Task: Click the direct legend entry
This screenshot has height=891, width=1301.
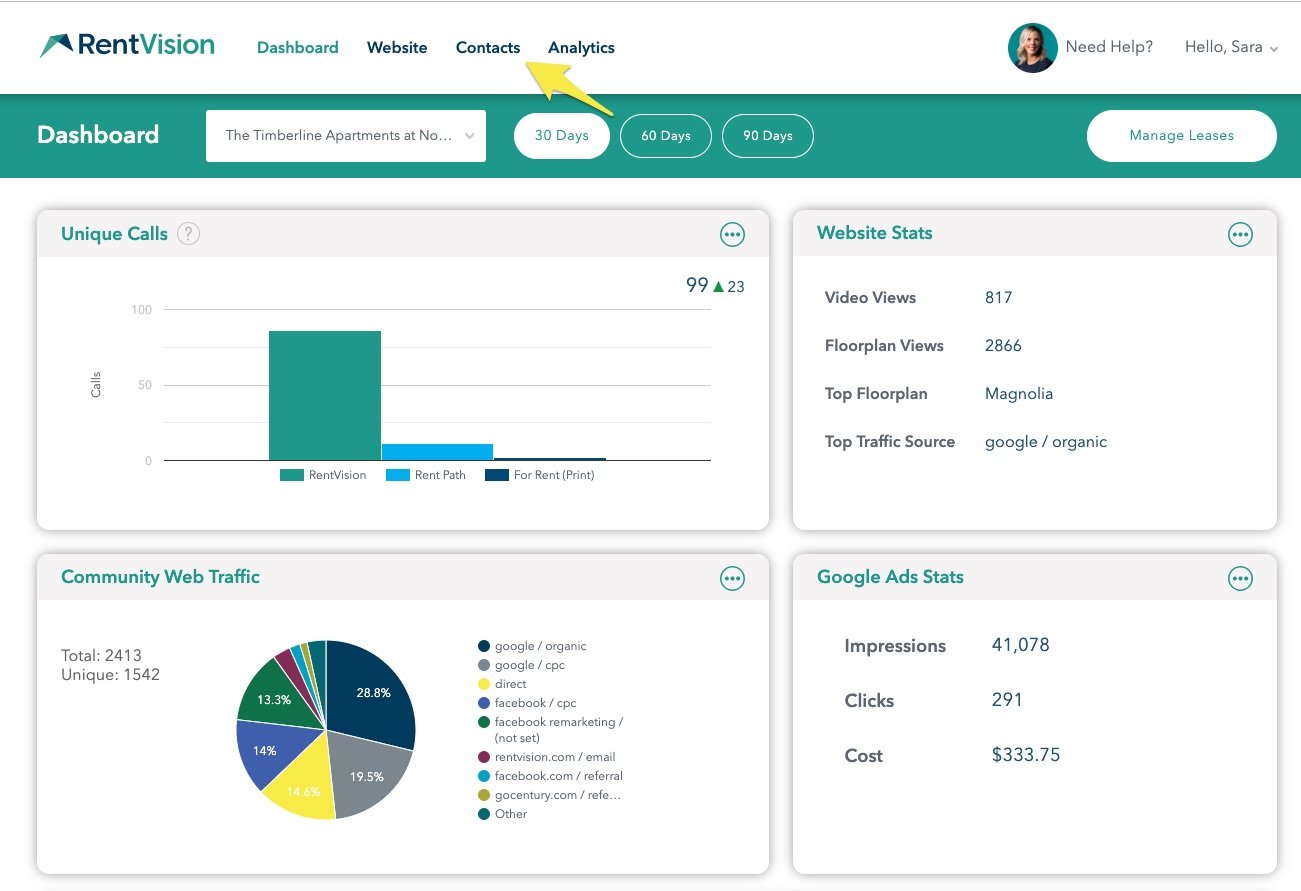Action: point(503,684)
